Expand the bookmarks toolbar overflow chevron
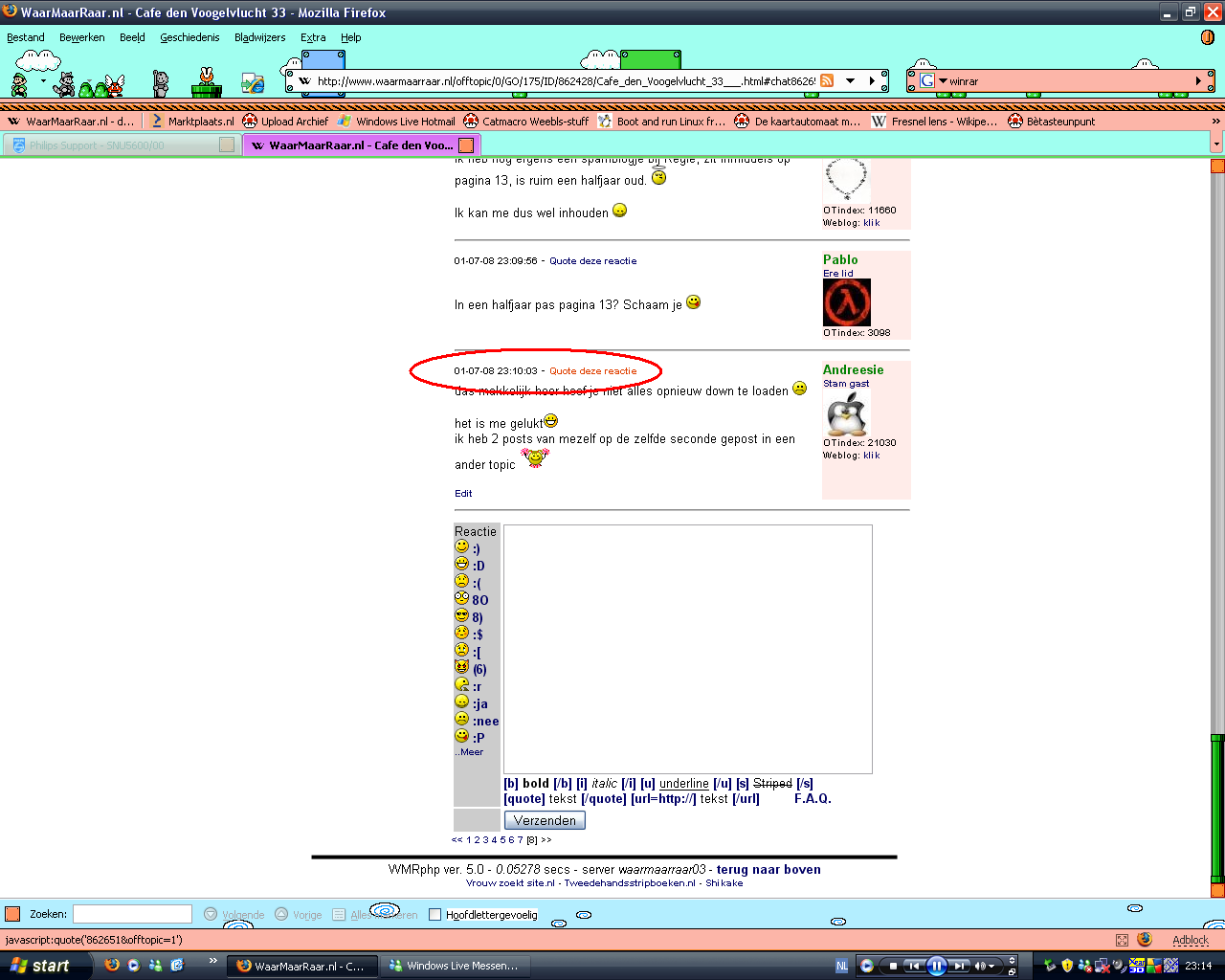Viewport: 1225px width, 980px height. (x=1216, y=122)
